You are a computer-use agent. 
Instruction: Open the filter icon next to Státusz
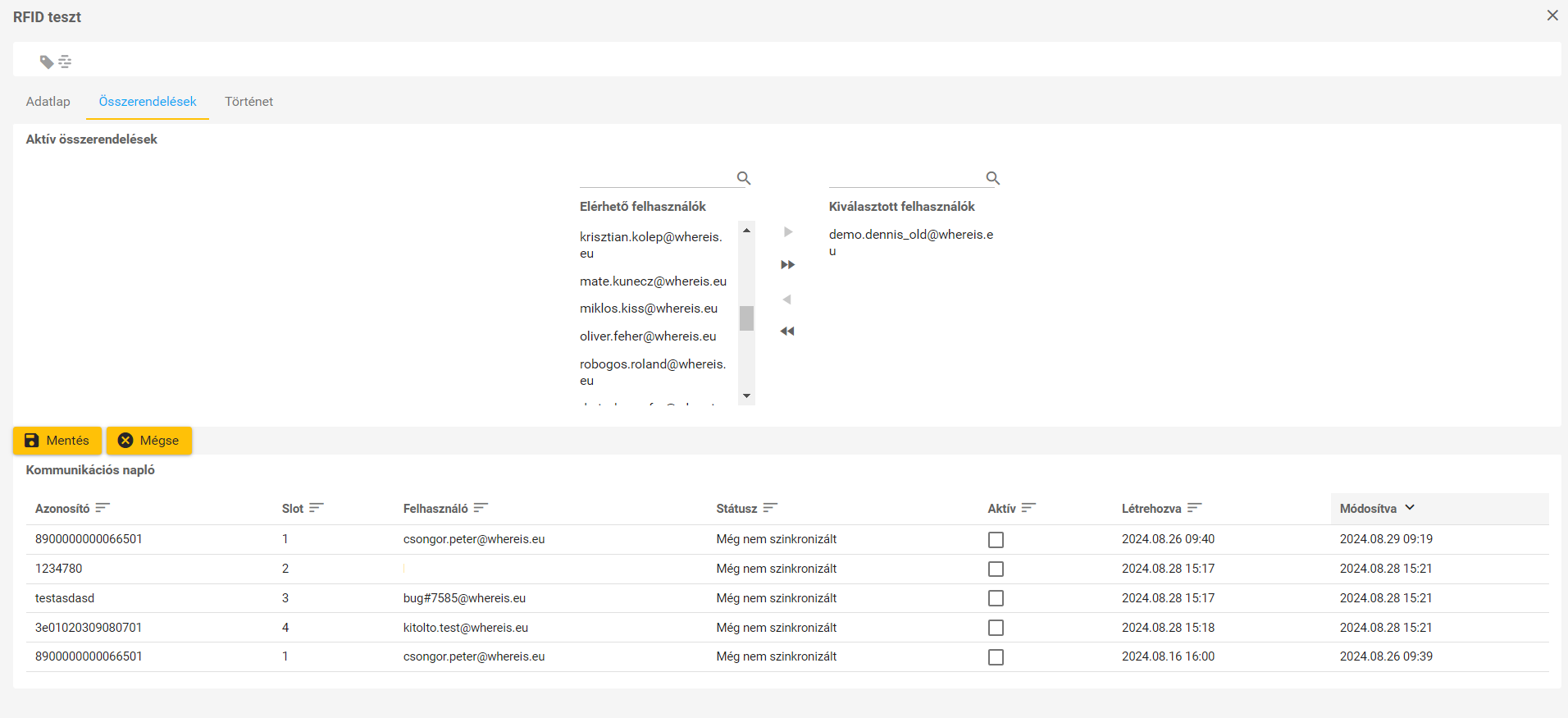(770, 508)
